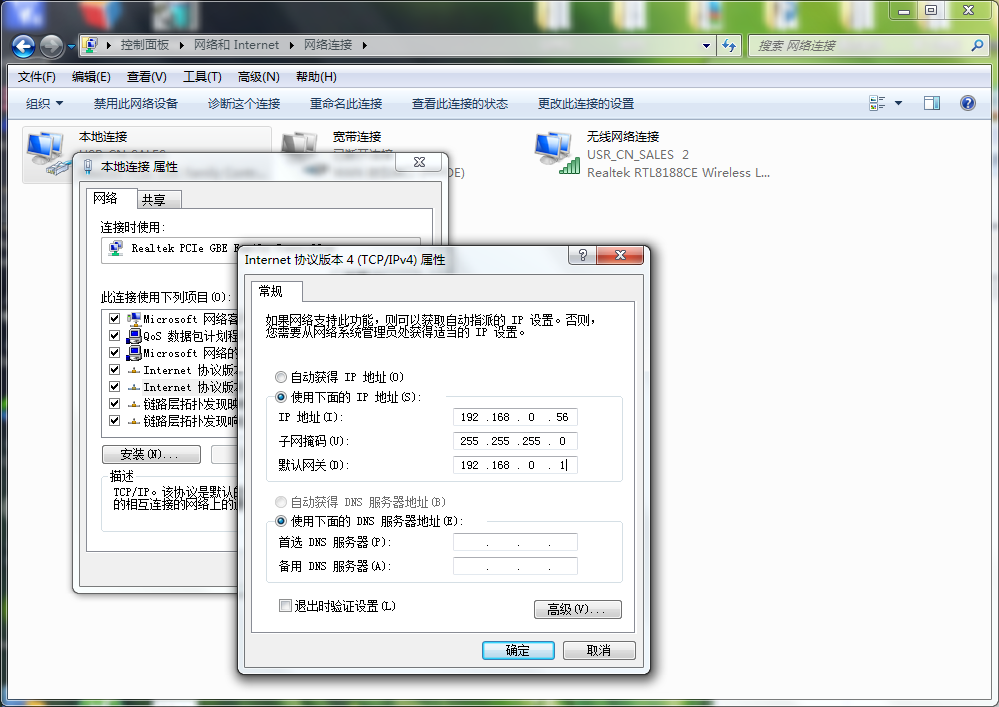This screenshot has width=999, height=707.
Task: Toggle the preview pane icon on toolbar
Action: (931, 102)
